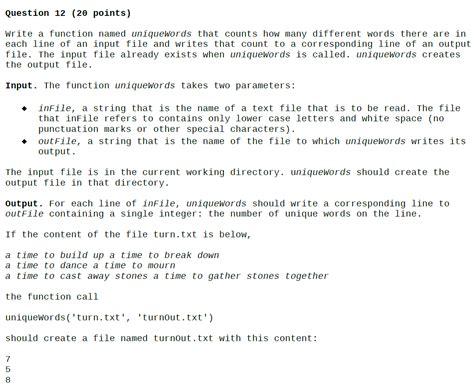Click the output number 5
This screenshot has height=392, width=474.
[8, 369]
